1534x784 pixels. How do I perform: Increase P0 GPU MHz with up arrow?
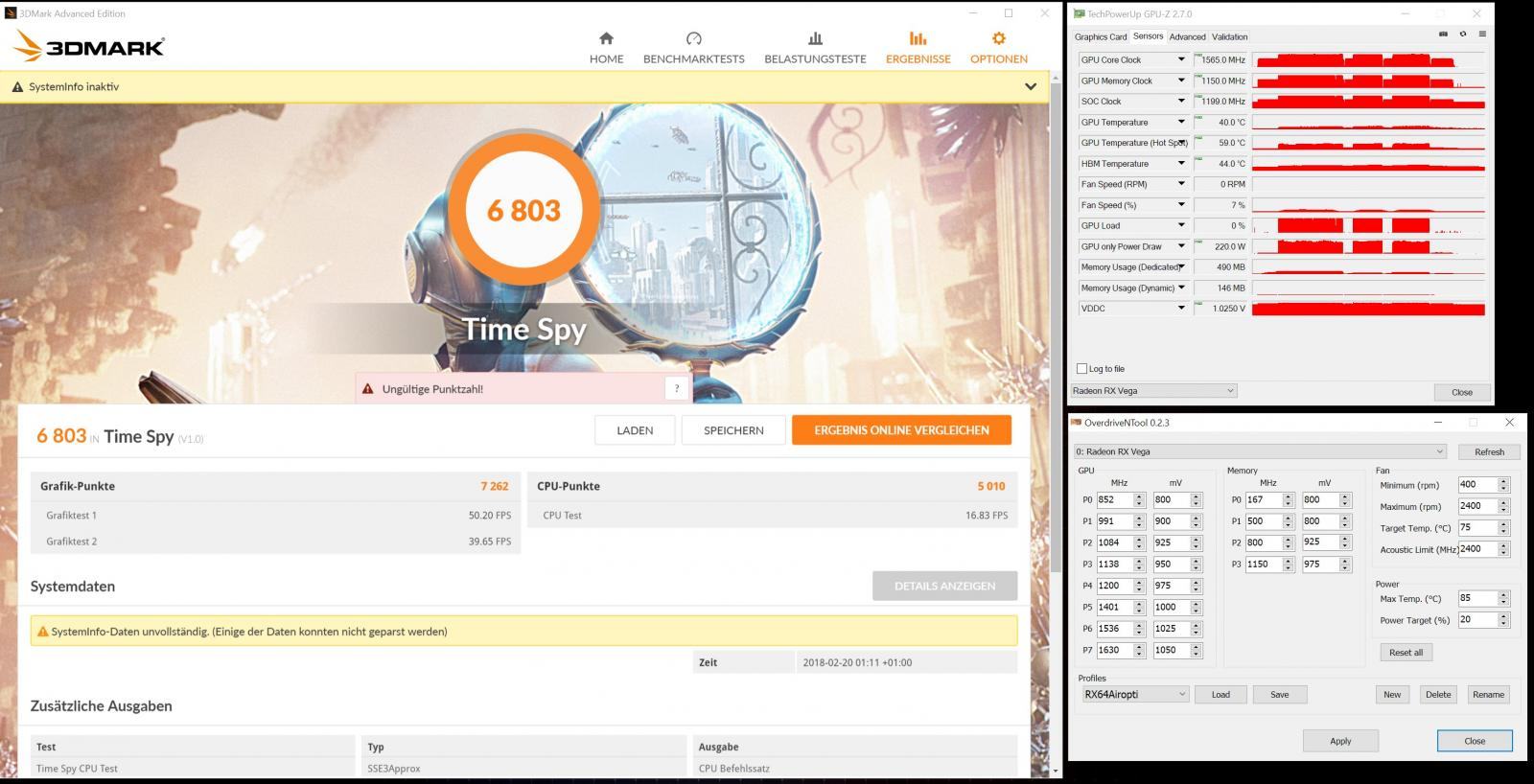(1139, 496)
